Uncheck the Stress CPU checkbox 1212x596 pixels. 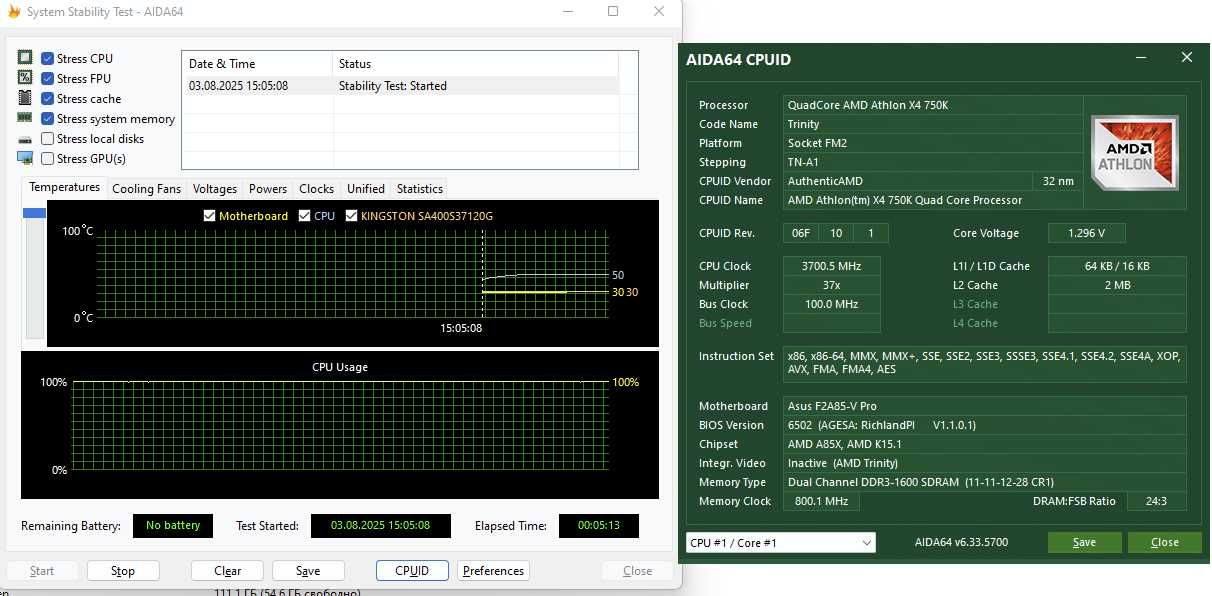point(47,58)
